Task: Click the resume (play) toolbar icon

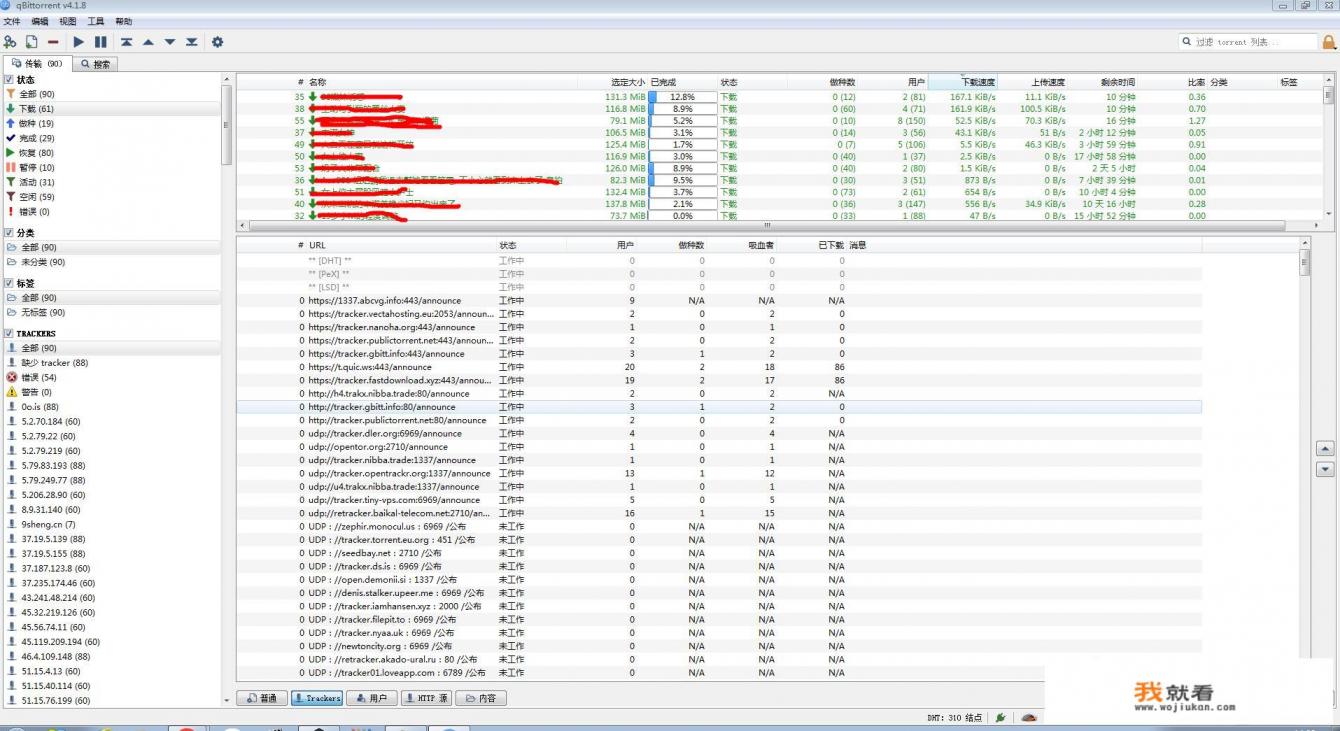Action: coord(78,42)
